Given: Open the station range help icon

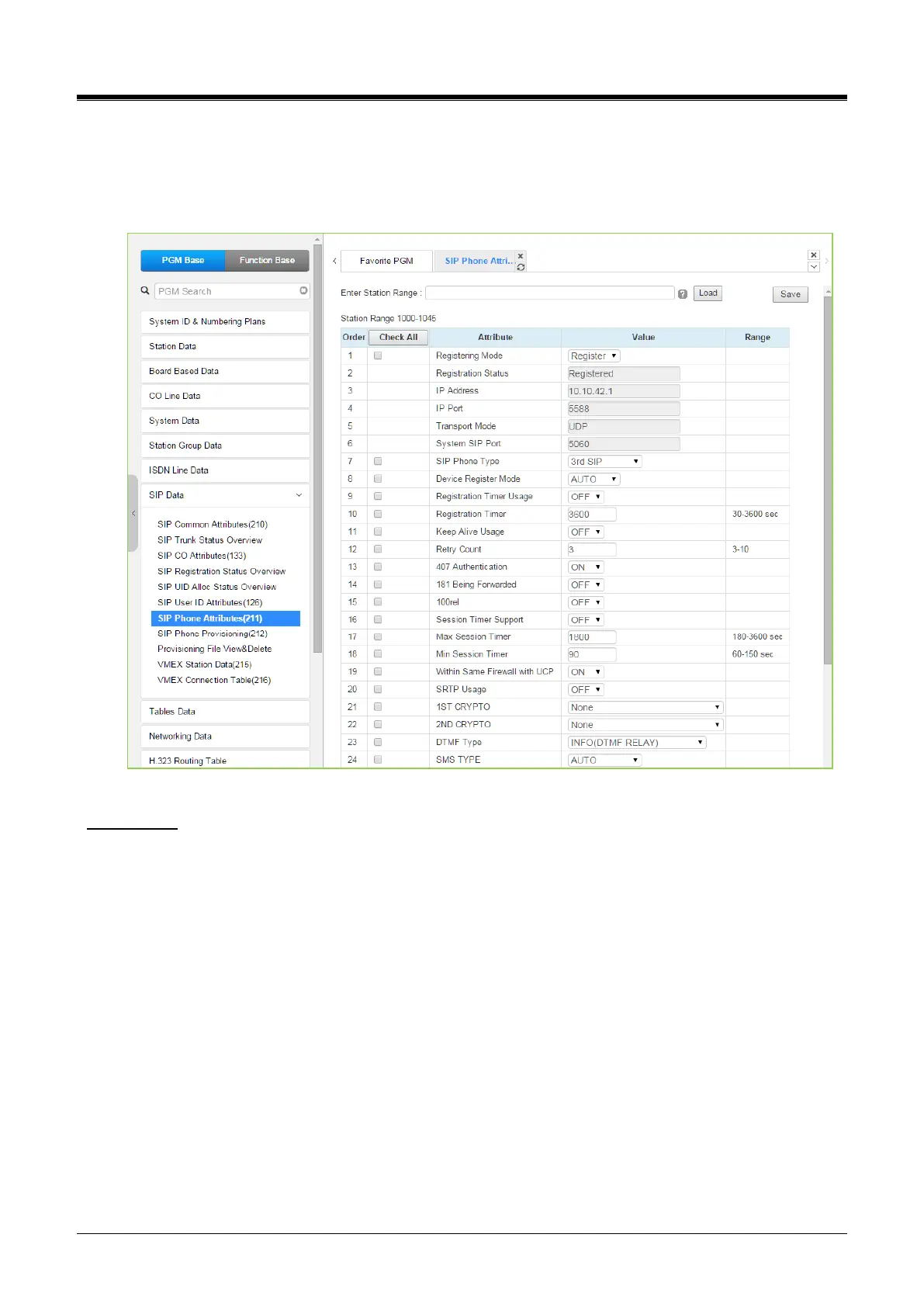Looking at the screenshot, I should [x=683, y=294].
